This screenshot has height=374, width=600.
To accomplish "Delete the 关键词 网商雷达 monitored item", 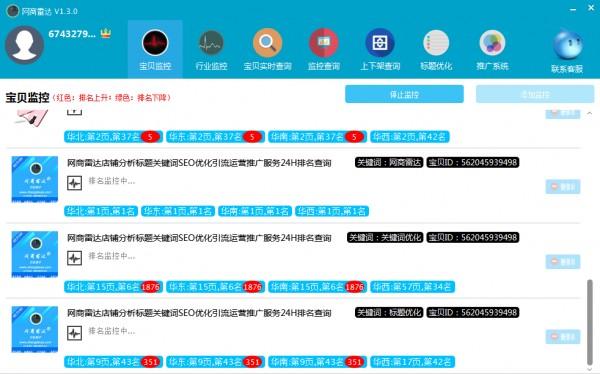I will (563, 187).
